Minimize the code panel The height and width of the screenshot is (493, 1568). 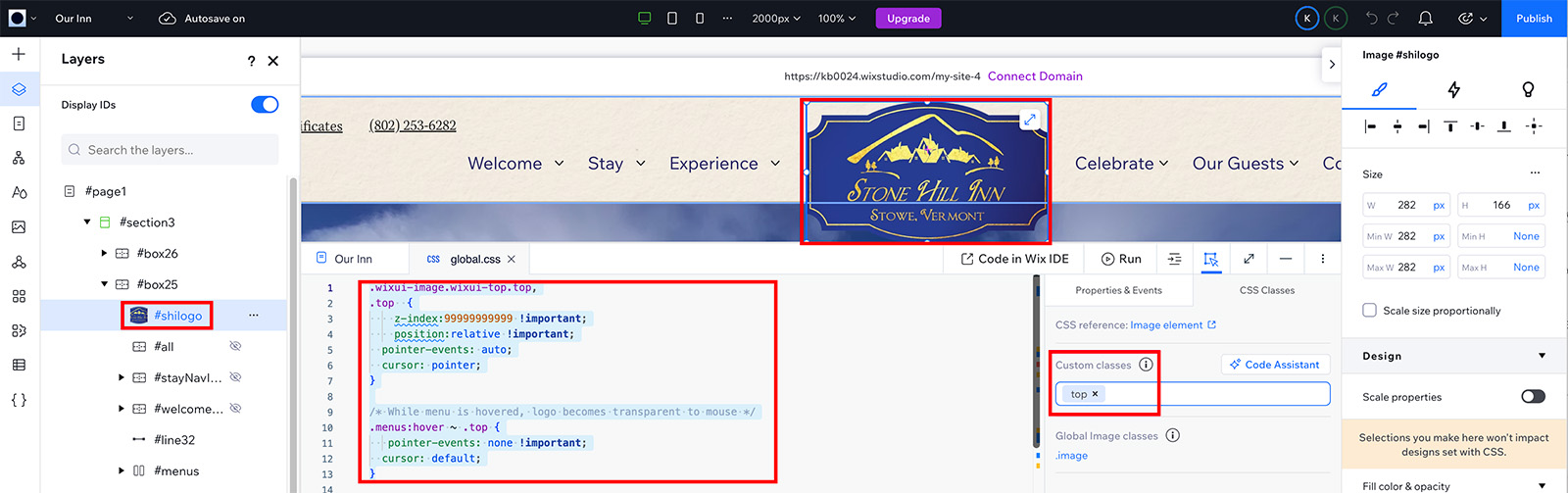tap(1286, 259)
